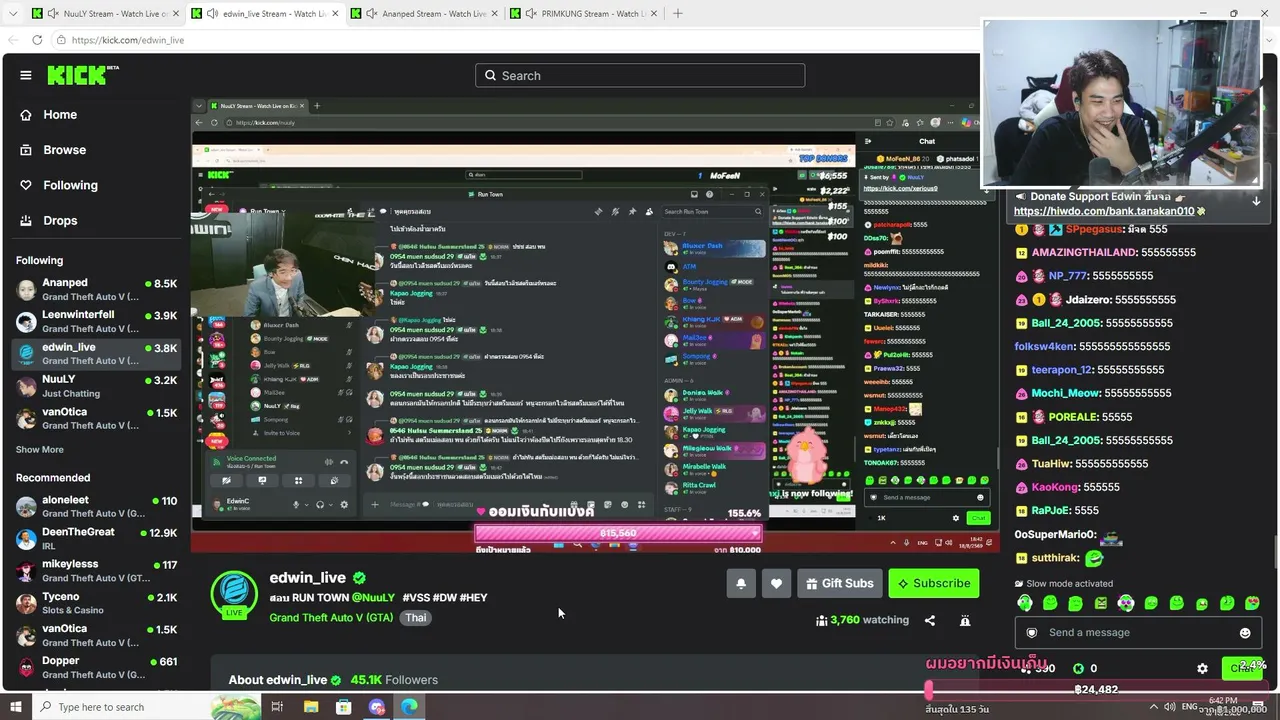Click the Thai language tag

416,618
